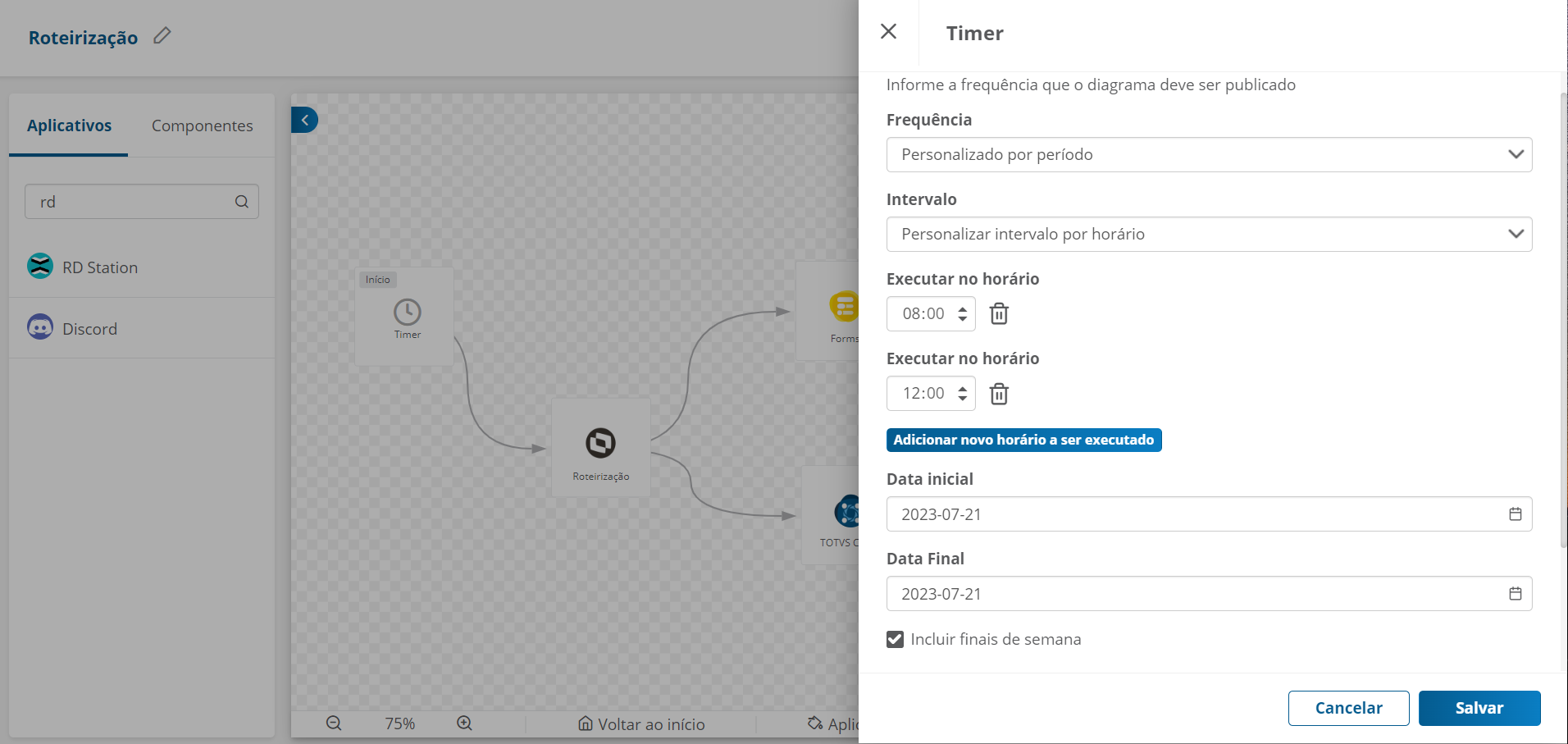Choose RD Station from app list

(x=99, y=267)
